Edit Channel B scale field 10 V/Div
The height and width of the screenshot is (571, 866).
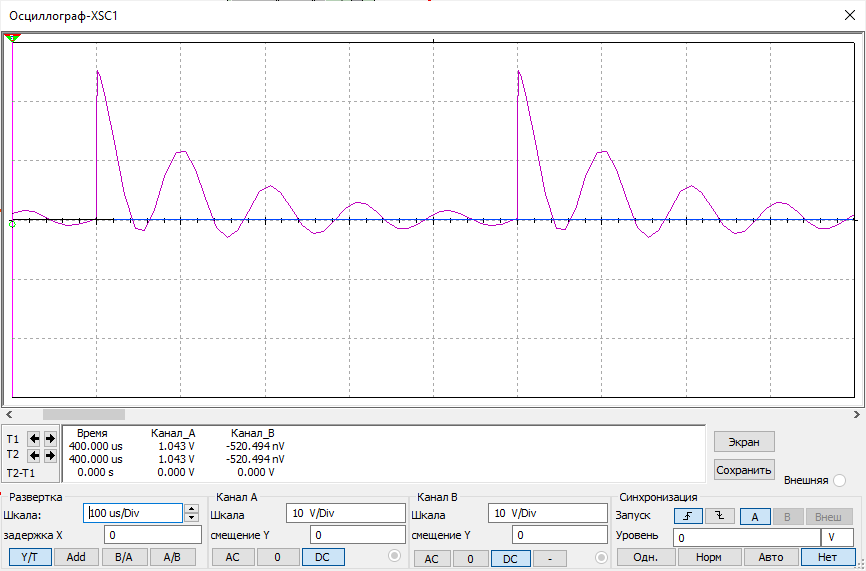pyautogui.click(x=548, y=513)
